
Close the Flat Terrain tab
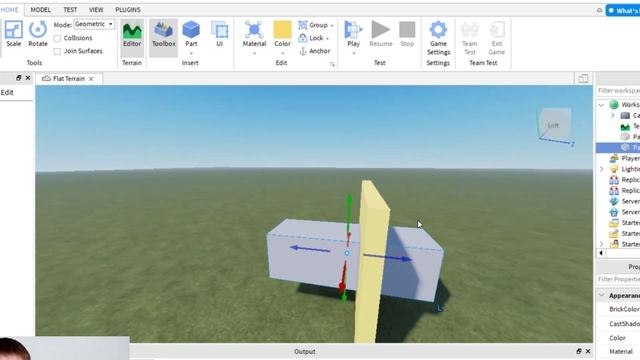pos(91,79)
